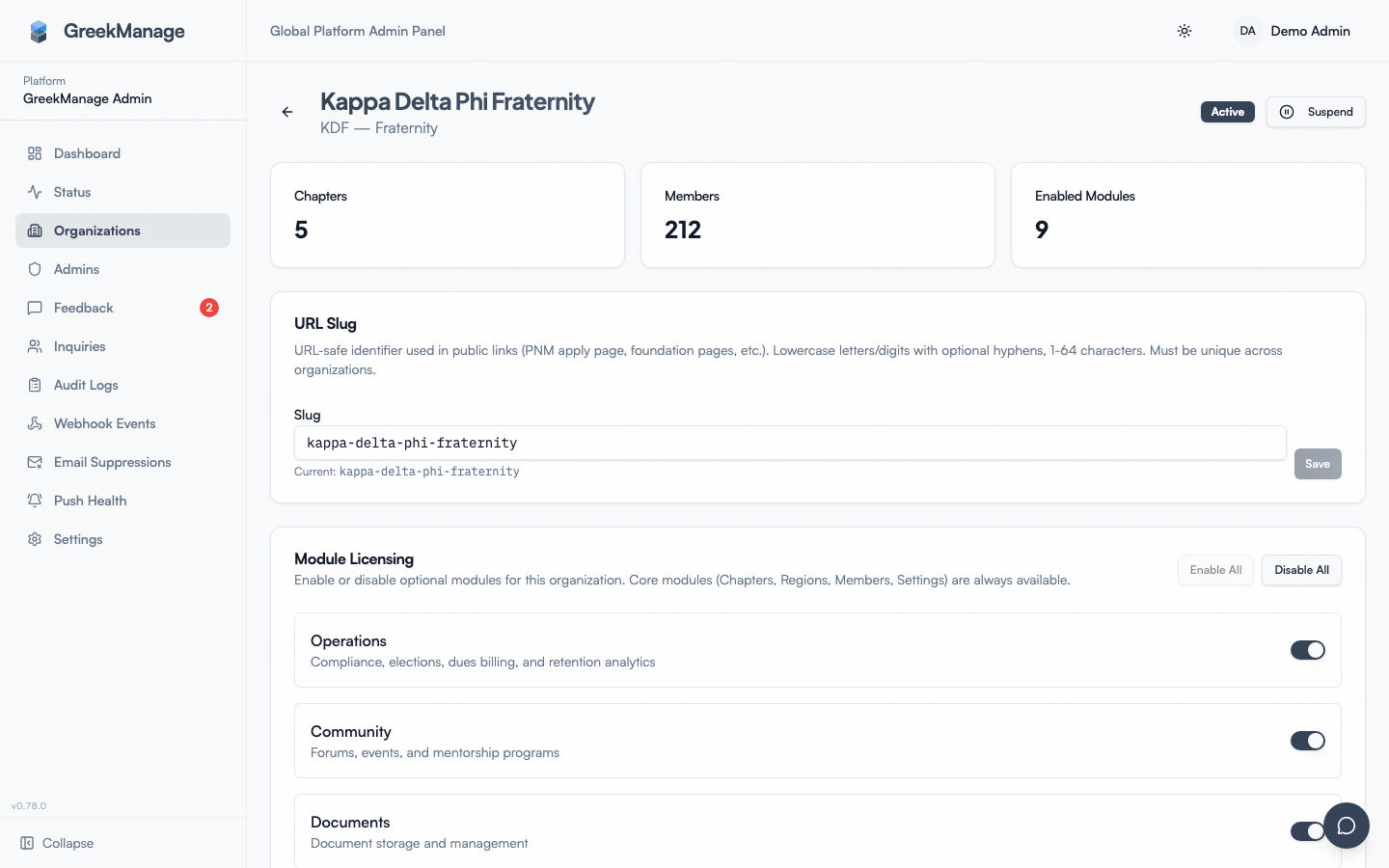Toggle the Operations module switch
Screen dimensions: 1389x868
coord(1308,650)
